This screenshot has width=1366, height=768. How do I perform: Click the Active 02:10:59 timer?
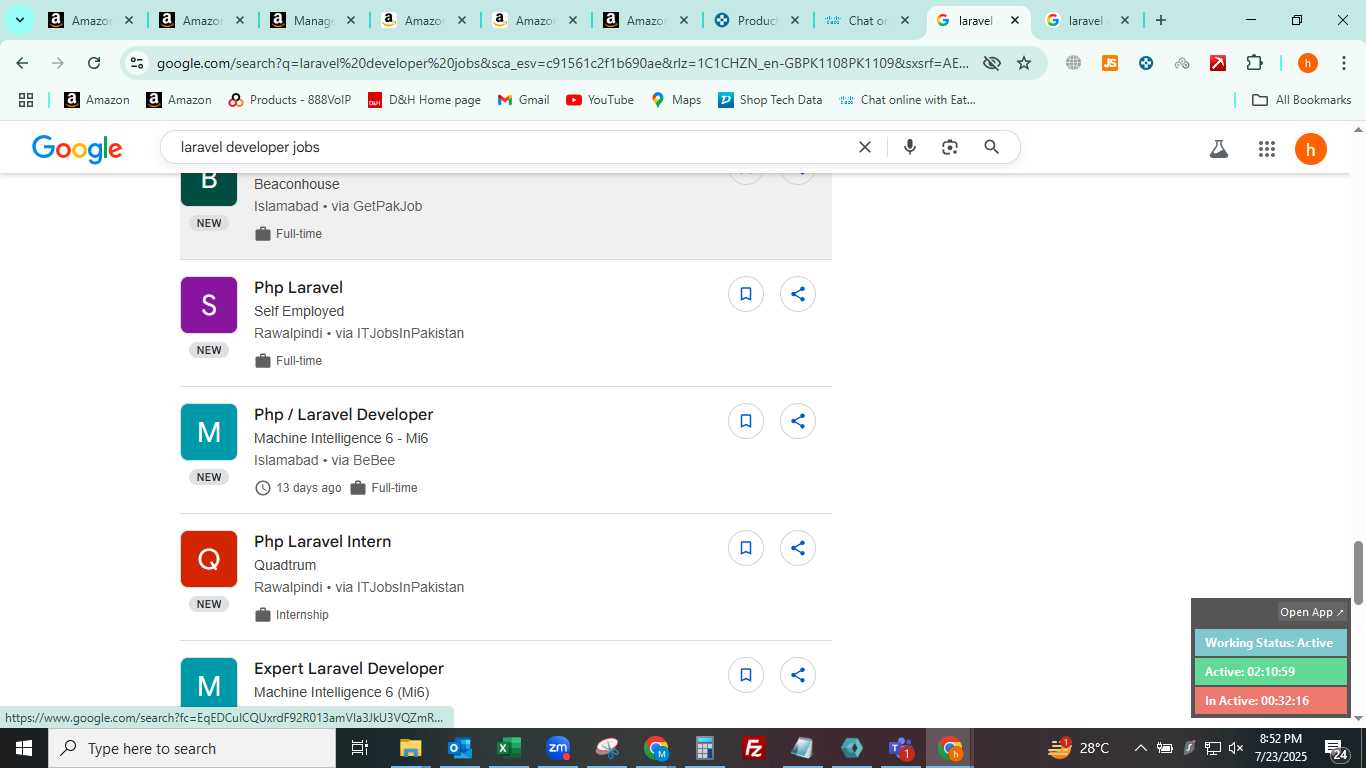pyautogui.click(x=1270, y=672)
